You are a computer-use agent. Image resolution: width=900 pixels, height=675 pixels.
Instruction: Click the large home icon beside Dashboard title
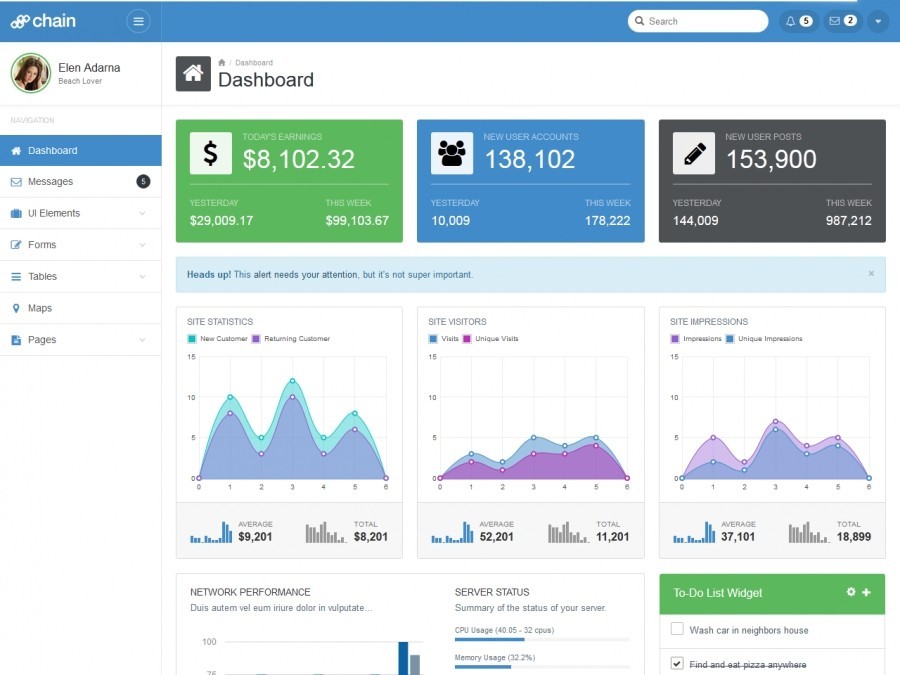[193, 73]
